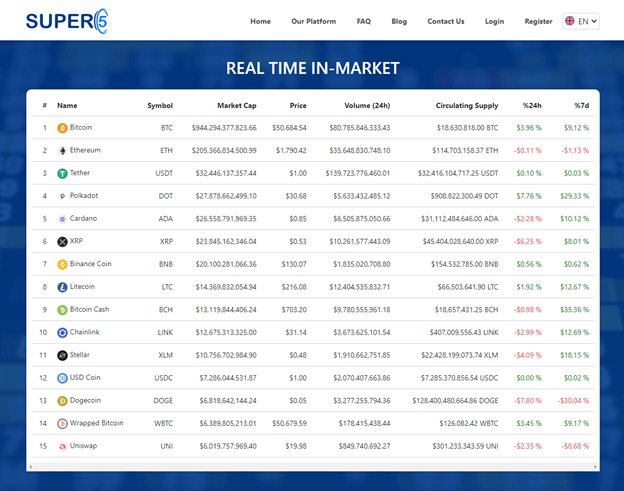Click the %24h column header
This screenshot has height=491, width=624.
click(532, 105)
